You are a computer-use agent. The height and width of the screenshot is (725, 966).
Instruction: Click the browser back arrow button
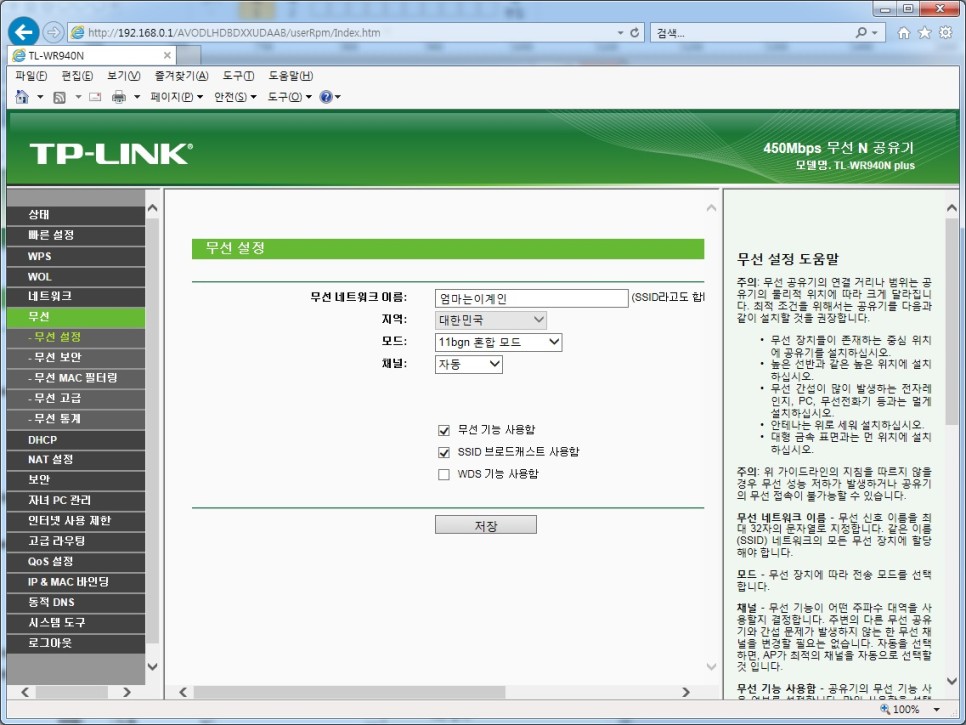(x=23, y=32)
